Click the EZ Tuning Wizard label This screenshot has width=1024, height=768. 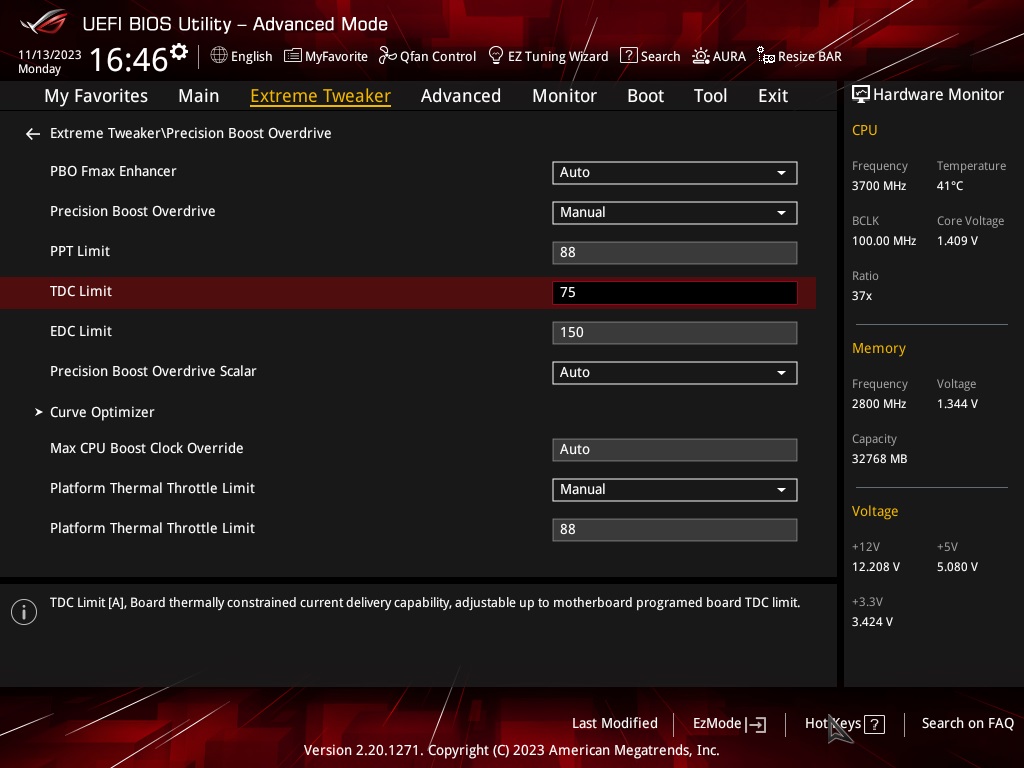point(558,56)
